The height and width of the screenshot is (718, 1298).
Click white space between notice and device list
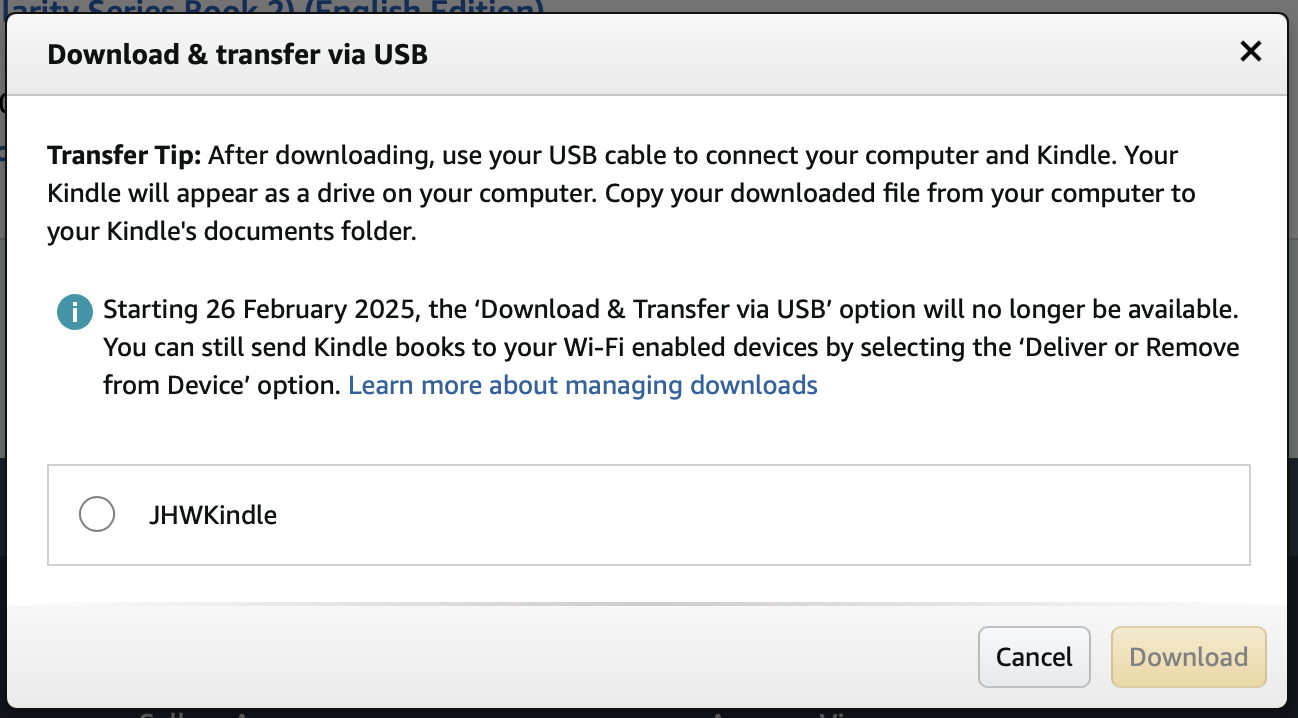click(x=649, y=432)
